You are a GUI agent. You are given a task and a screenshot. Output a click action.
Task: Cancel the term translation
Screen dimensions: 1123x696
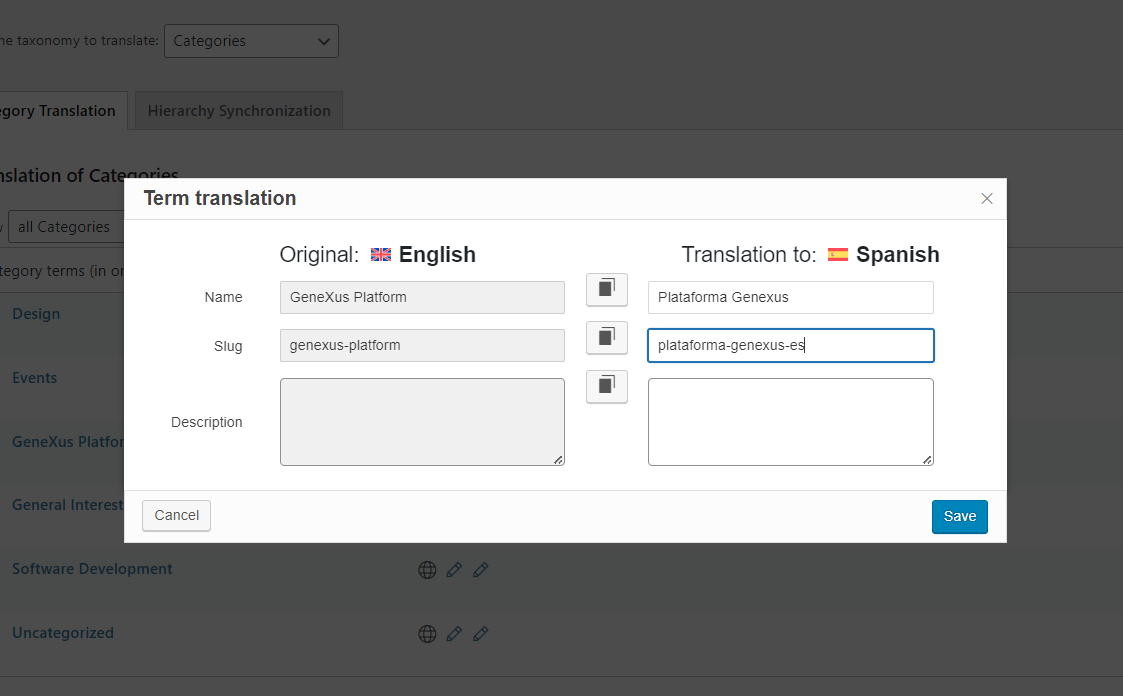(176, 516)
